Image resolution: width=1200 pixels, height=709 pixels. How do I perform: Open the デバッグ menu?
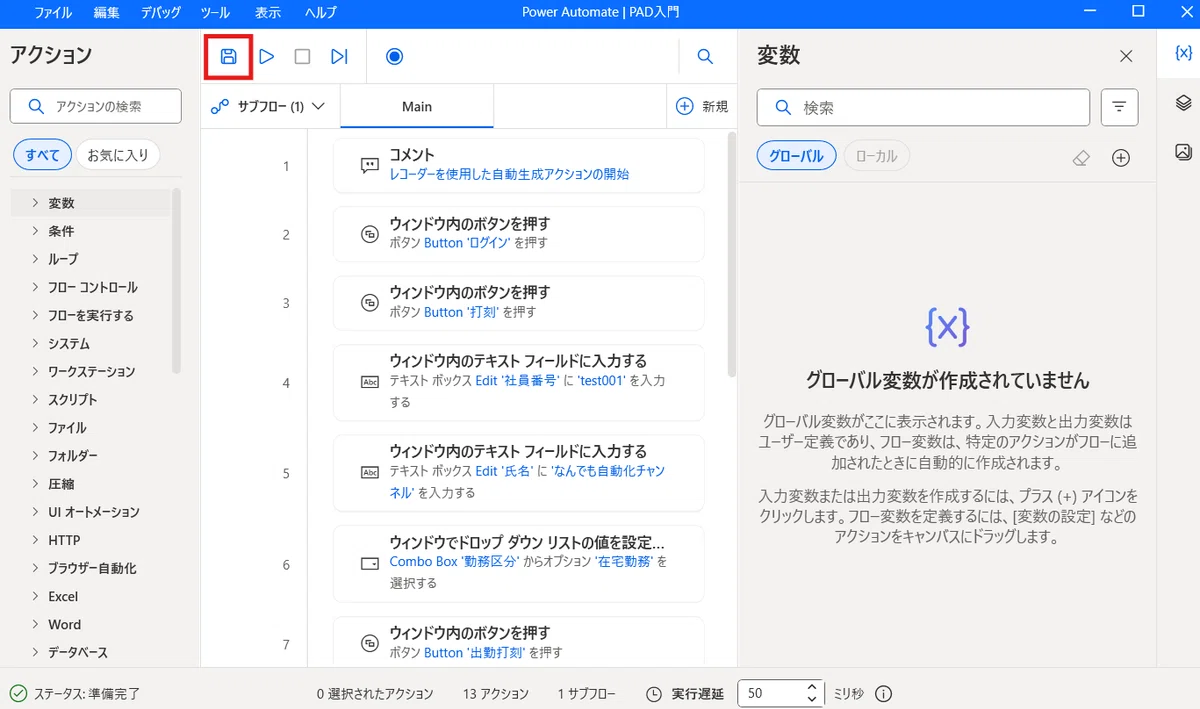(161, 13)
